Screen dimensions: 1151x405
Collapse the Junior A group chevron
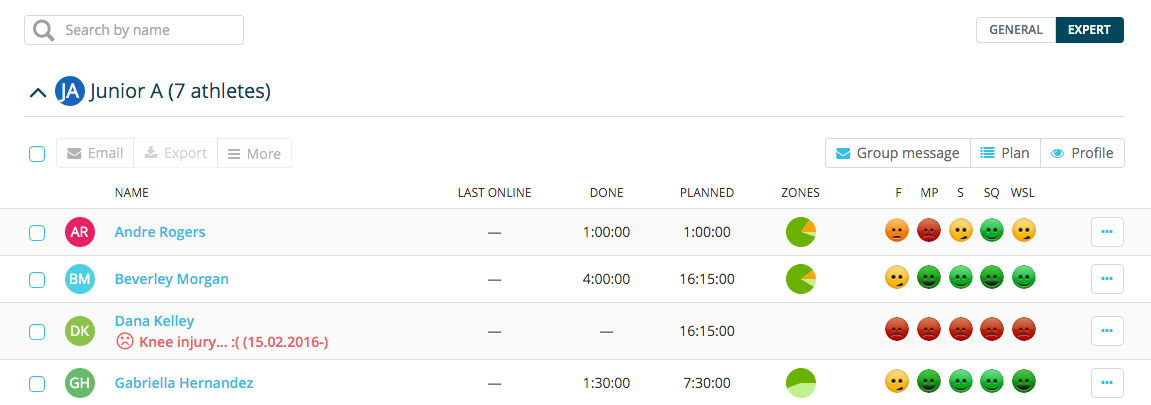coord(37,92)
